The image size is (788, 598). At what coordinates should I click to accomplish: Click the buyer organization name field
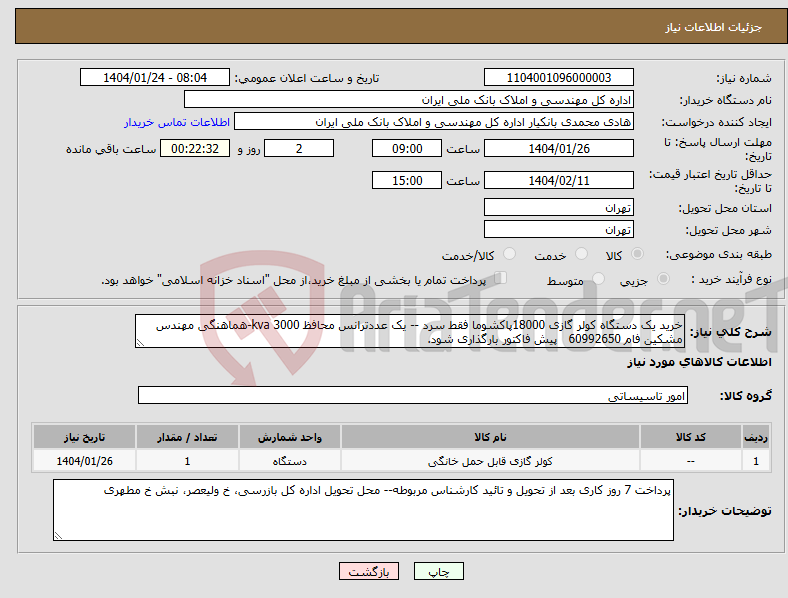coord(409,99)
